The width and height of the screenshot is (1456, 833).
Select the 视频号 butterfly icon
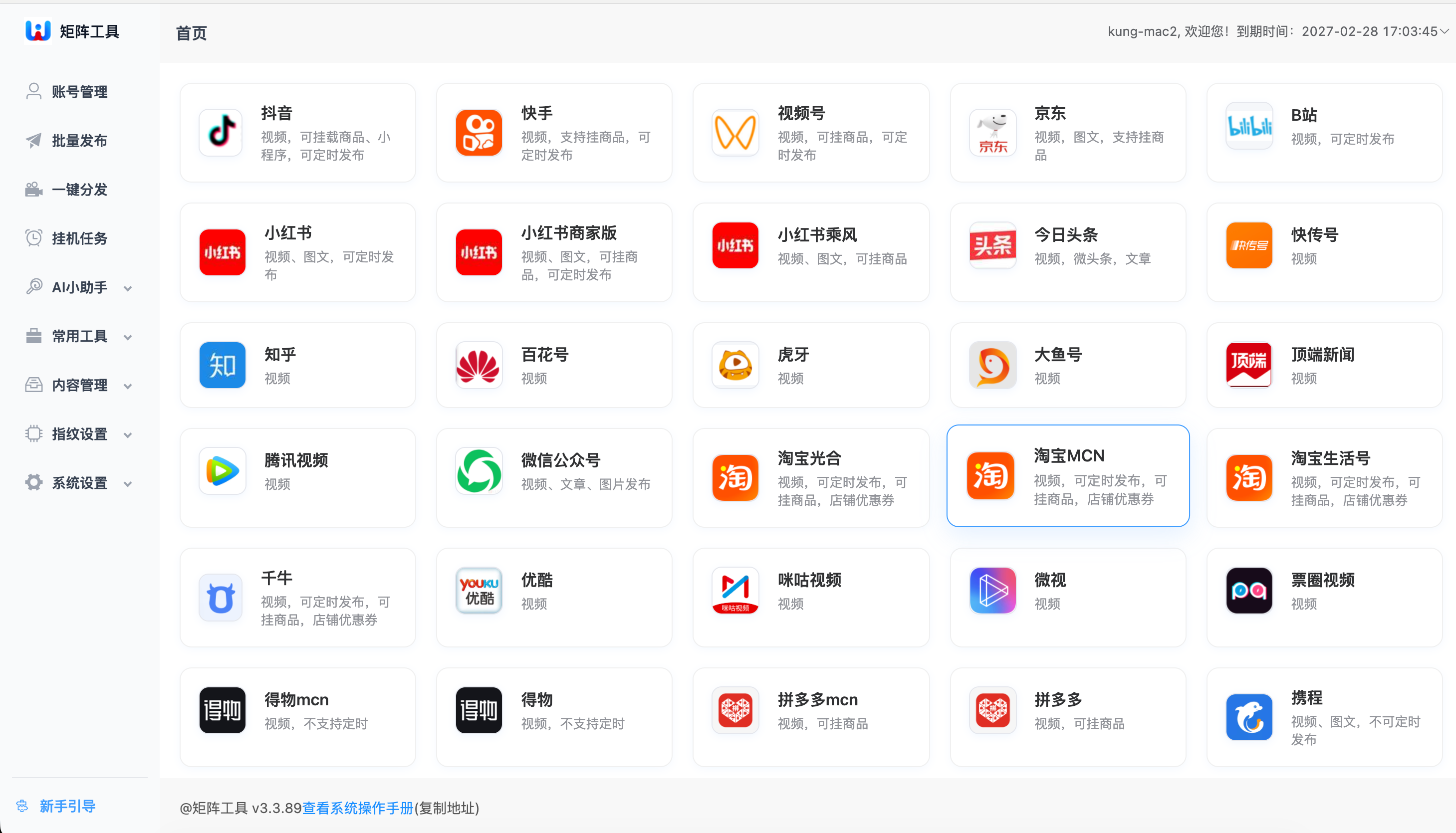click(735, 132)
